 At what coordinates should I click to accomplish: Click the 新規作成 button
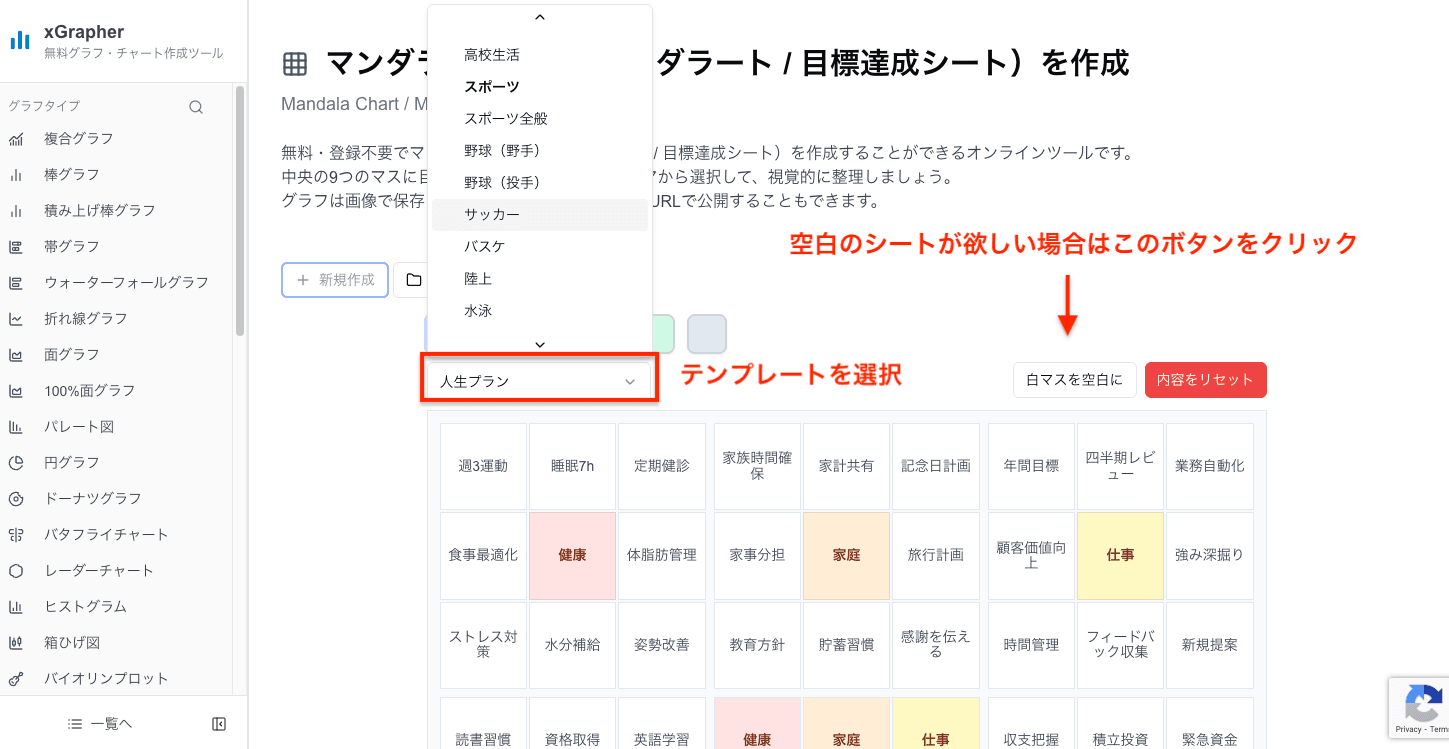pyautogui.click(x=335, y=280)
